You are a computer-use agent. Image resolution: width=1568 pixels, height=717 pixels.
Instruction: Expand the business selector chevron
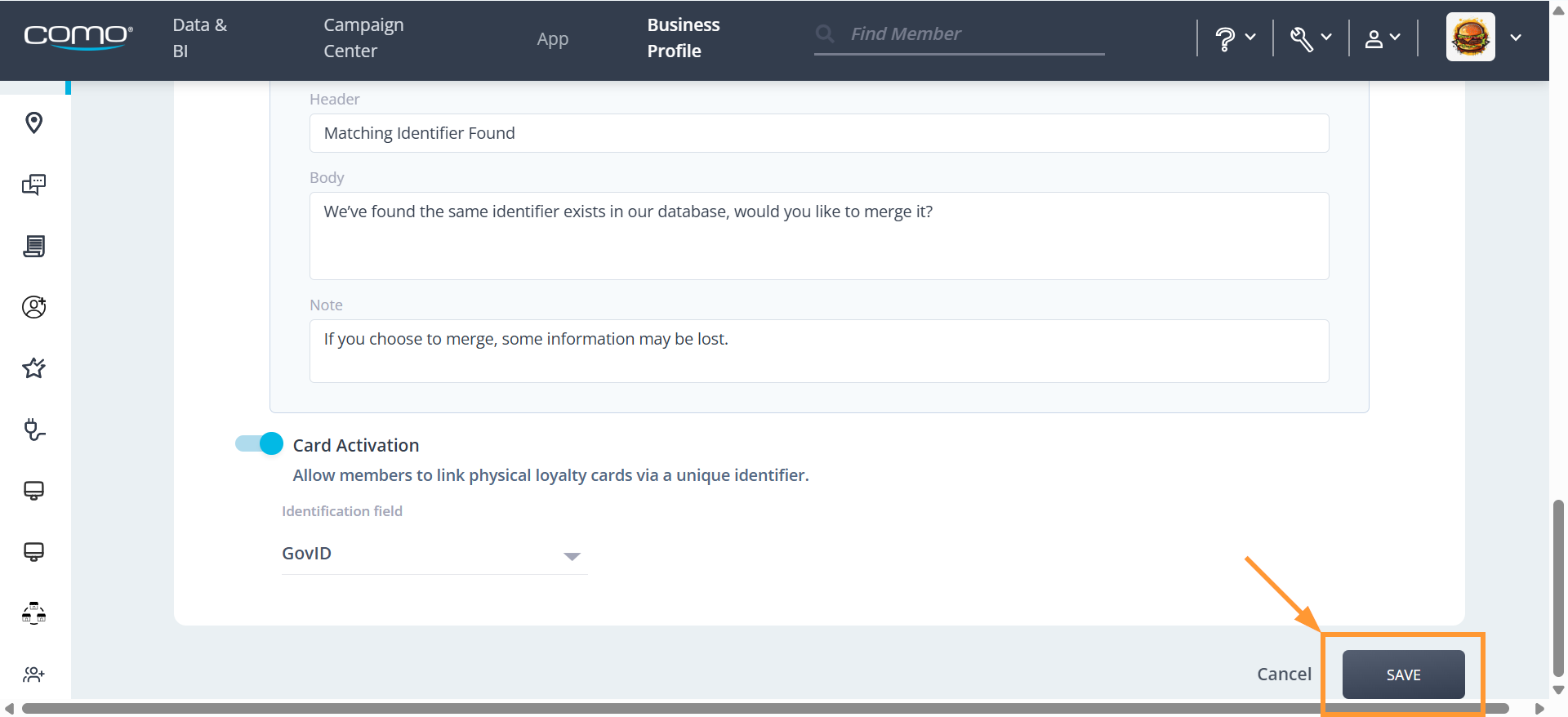click(x=1516, y=38)
